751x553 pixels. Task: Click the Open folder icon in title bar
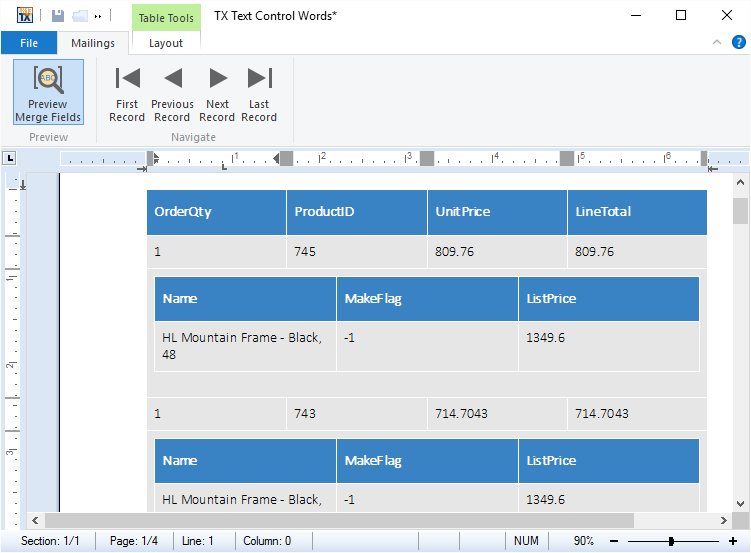80,16
